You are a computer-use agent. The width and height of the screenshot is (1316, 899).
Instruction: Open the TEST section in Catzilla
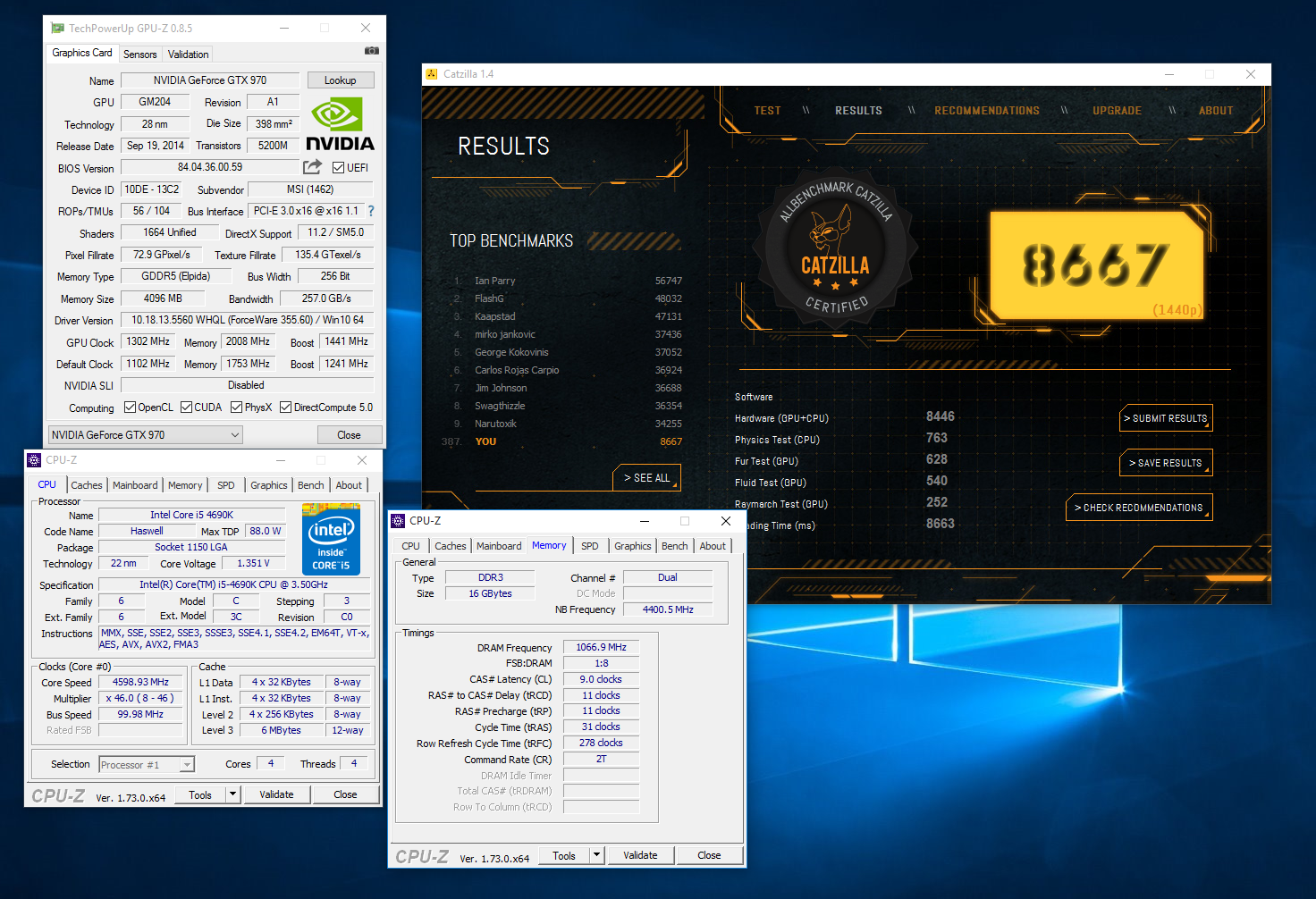(767, 111)
